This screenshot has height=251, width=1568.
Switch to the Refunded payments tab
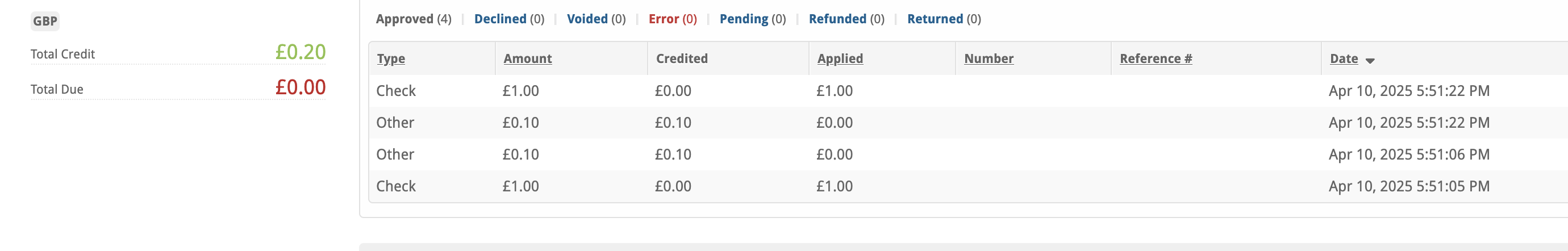point(846,19)
